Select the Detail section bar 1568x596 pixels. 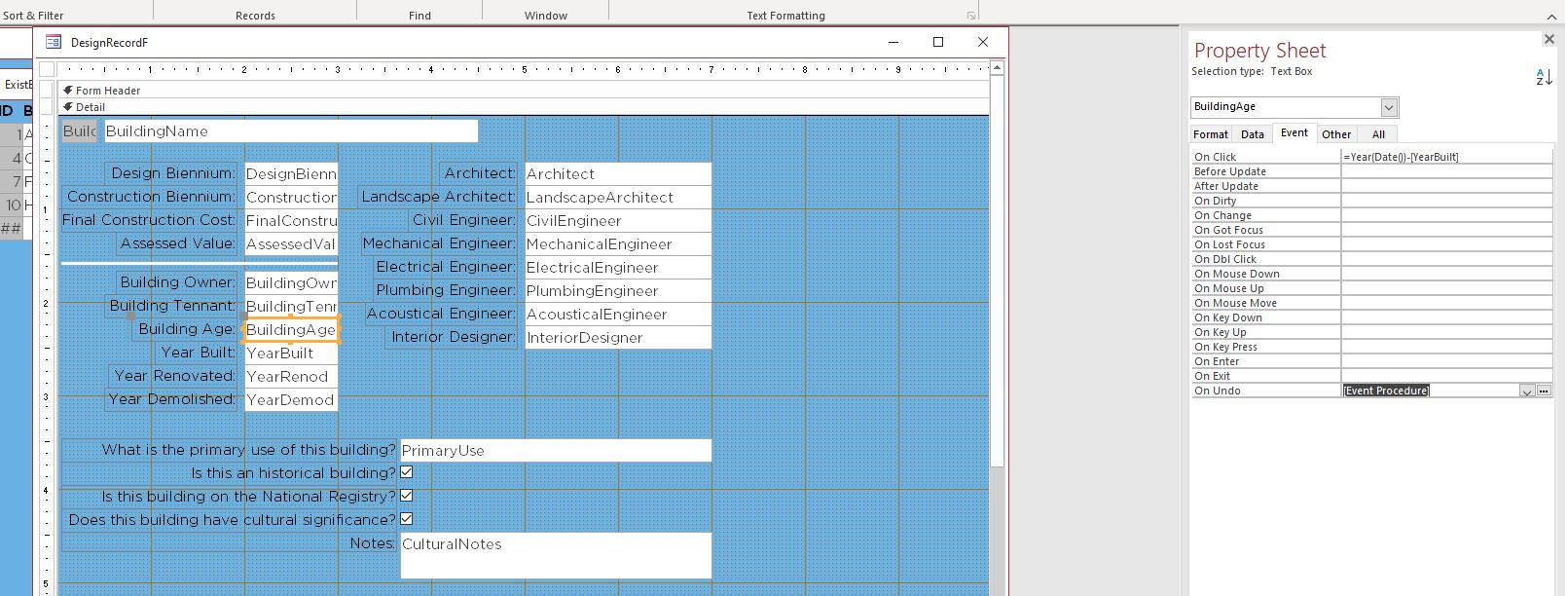pyautogui.click(x=524, y=107)
